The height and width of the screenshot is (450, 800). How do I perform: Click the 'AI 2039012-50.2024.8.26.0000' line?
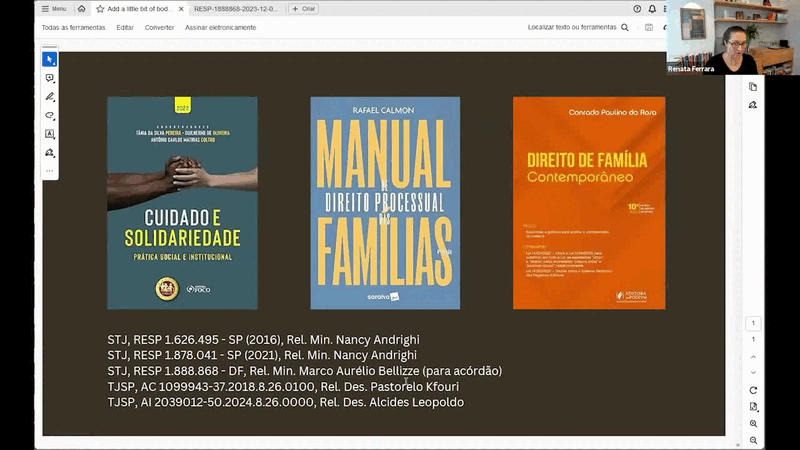pos(286,403)
